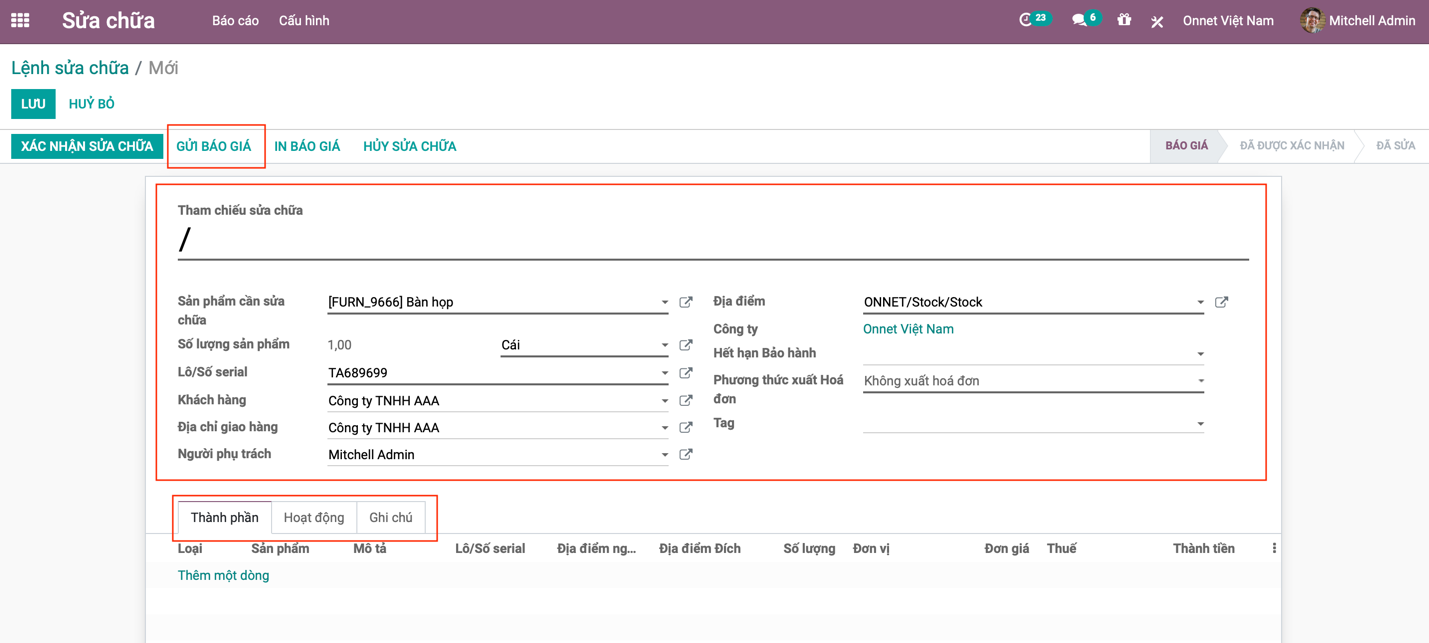Open the apps grid menu icon
Viewport: 1429px width, 643px height.
pyautogui.click(x=20, y=20)
